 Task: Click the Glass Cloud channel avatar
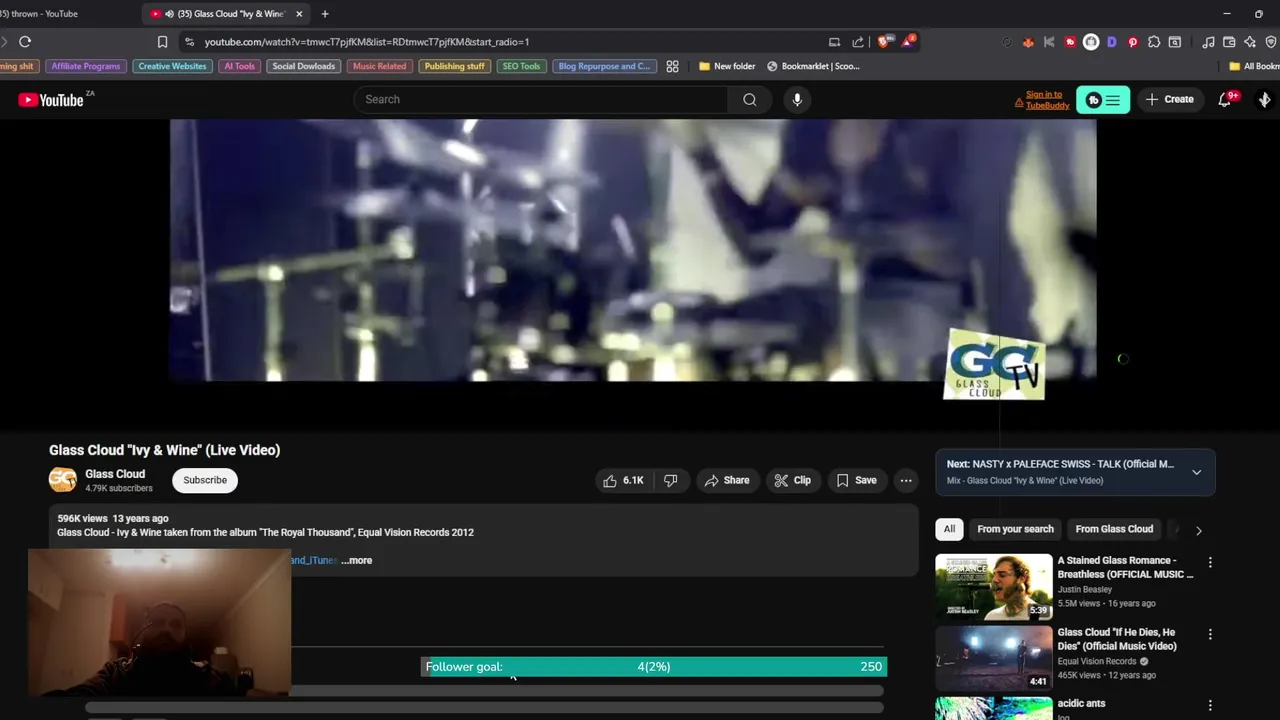pyautogui.click(x=63, y=480)
